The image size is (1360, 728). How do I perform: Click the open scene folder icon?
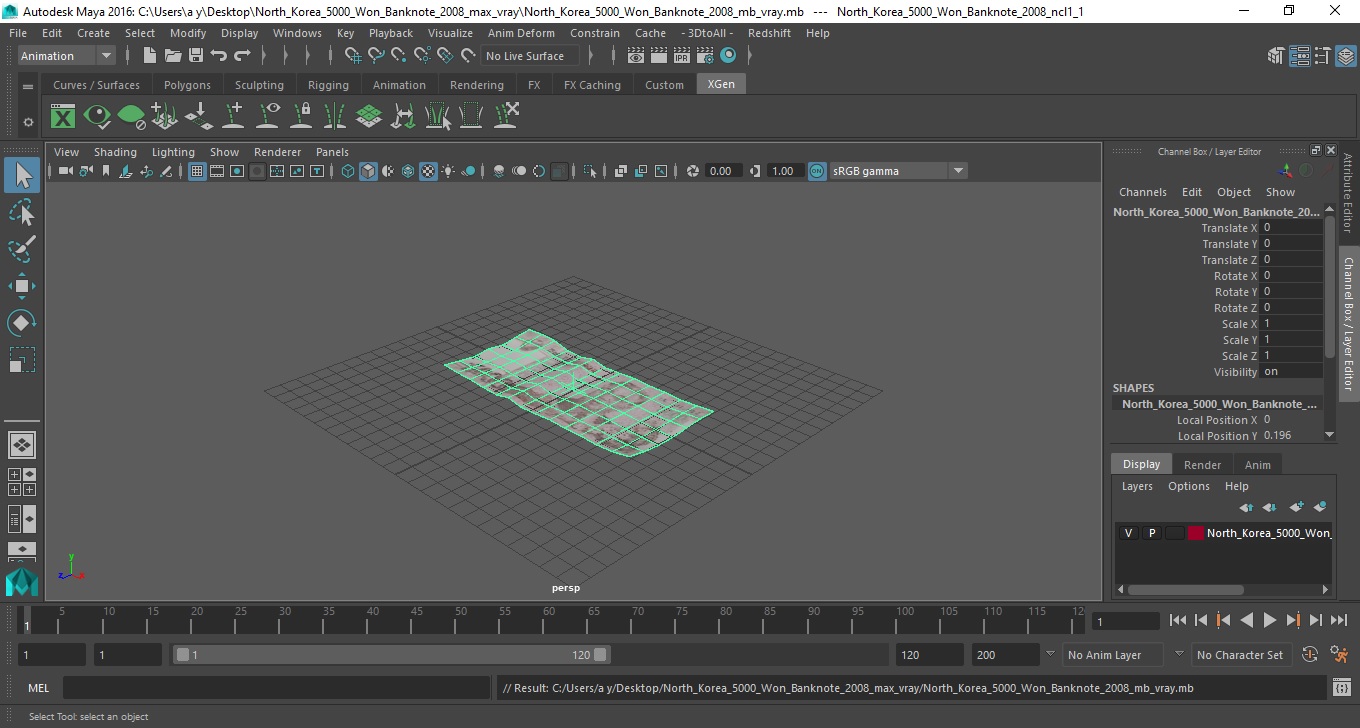coord(173,56)
